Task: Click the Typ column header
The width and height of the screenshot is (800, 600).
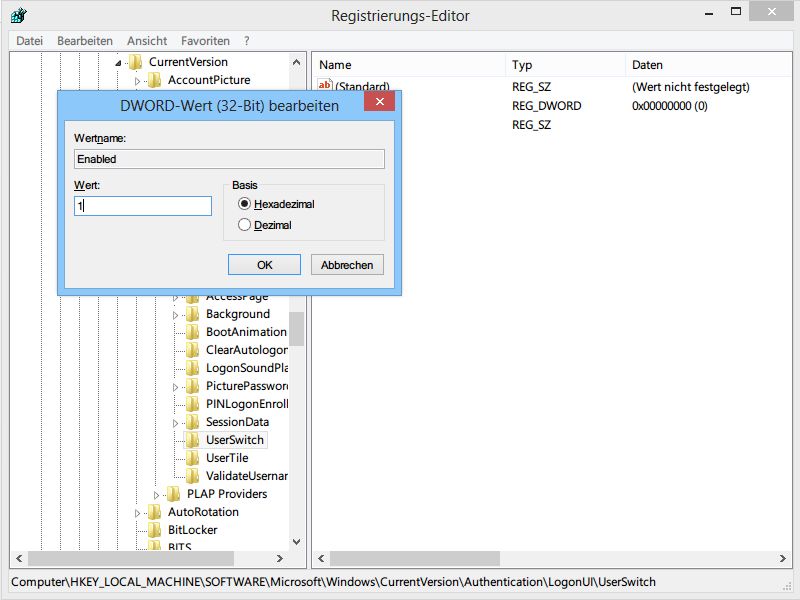Action: coord(565,65)
